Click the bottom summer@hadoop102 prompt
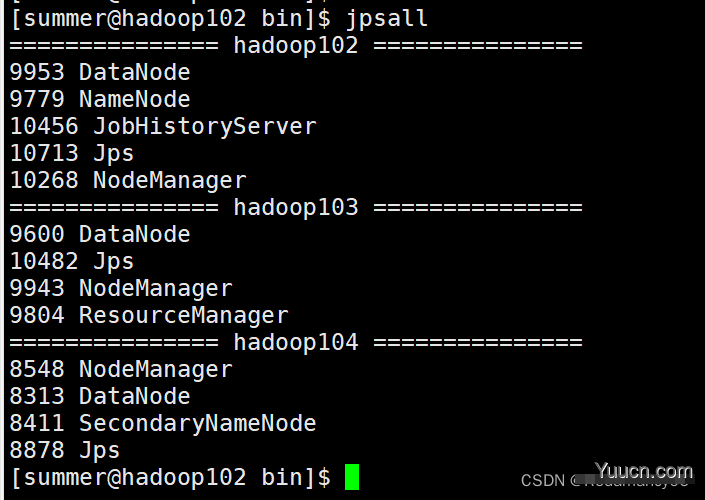Image resolution: width=705 pixels, height=500 pixels. (x=170, y=478)
